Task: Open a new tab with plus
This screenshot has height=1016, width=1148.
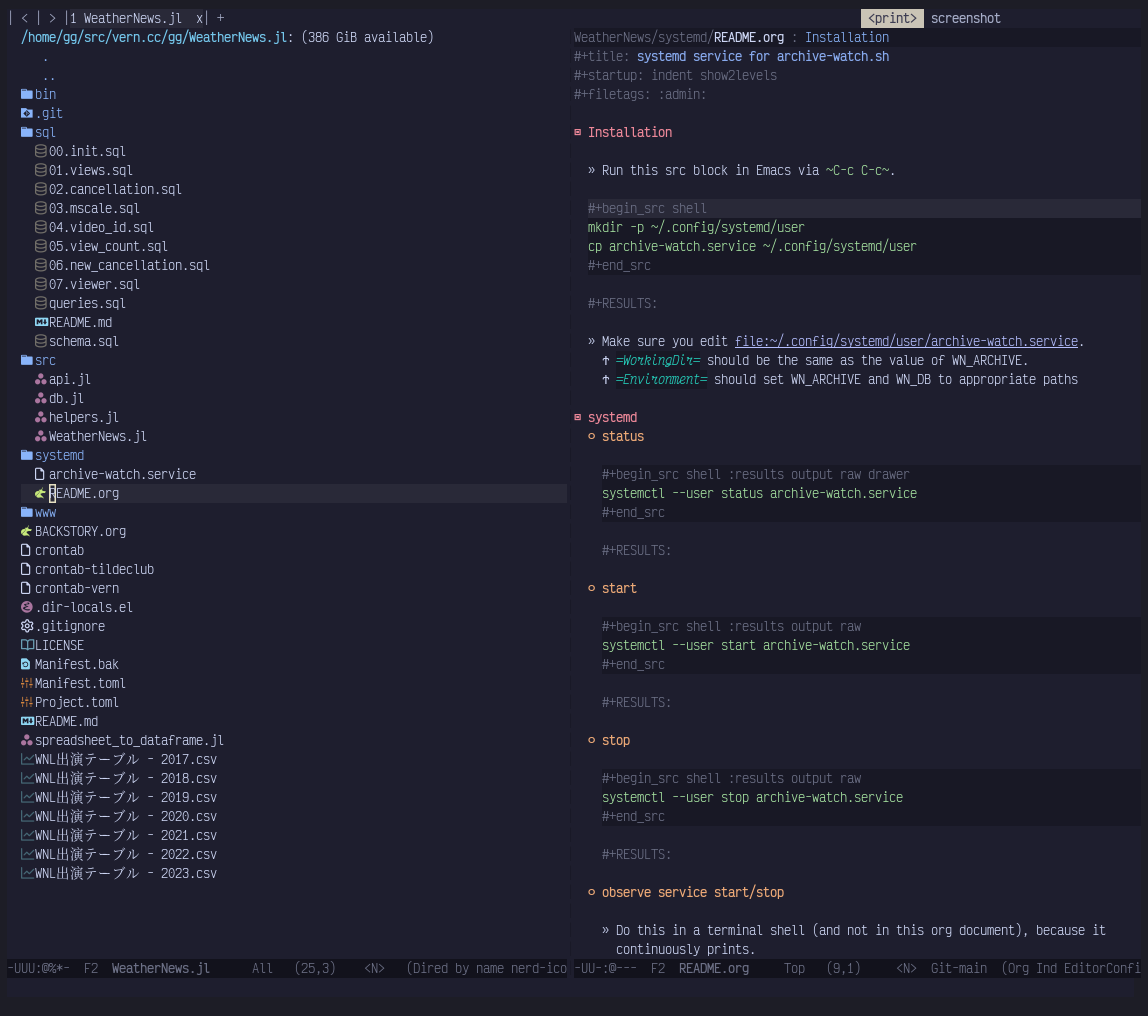Action: (x=220, y=18)
